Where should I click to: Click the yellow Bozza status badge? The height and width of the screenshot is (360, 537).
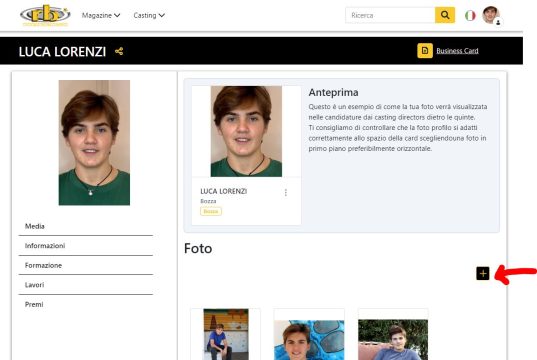point(211,211)
